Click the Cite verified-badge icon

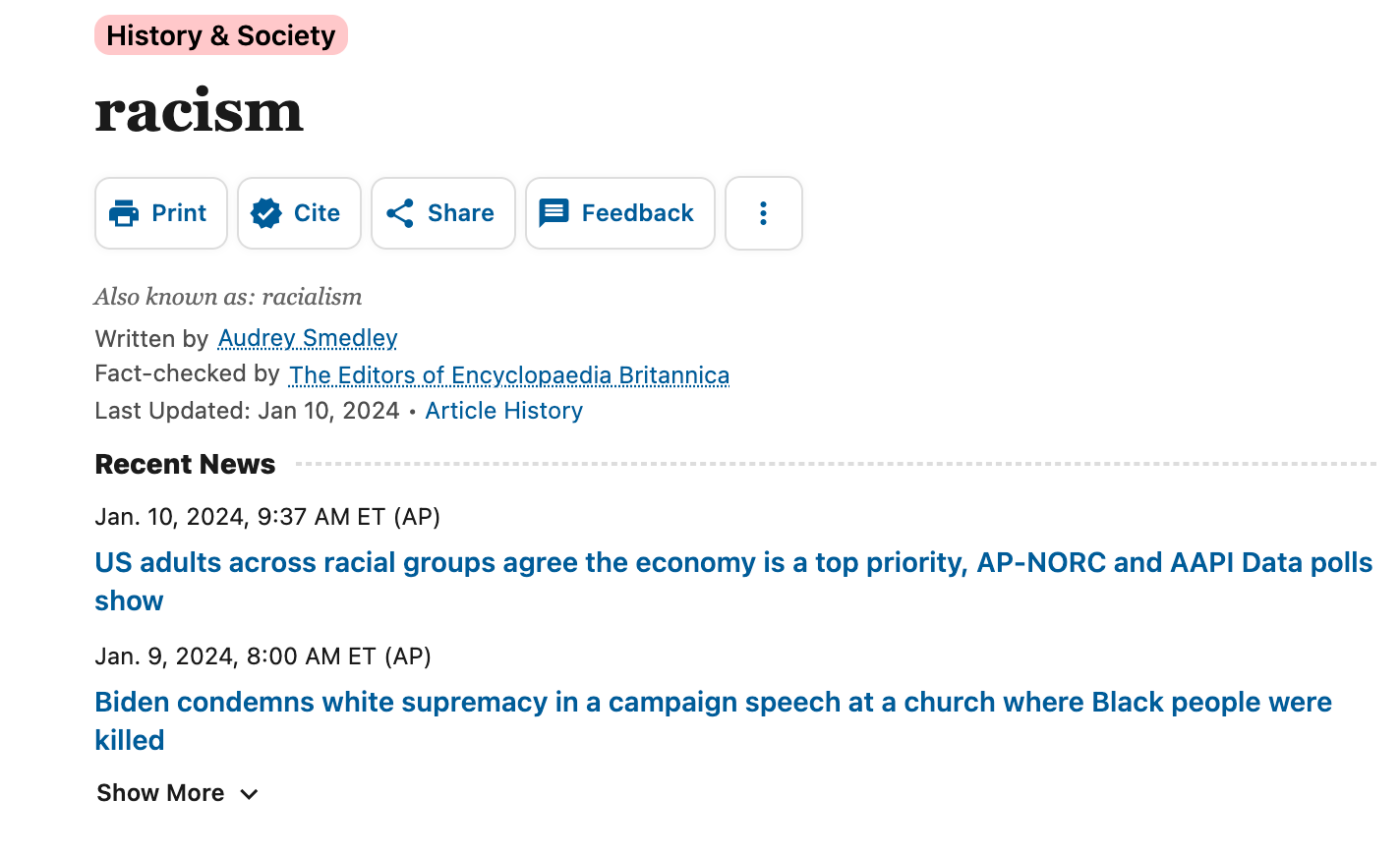(x=266, y=213)
